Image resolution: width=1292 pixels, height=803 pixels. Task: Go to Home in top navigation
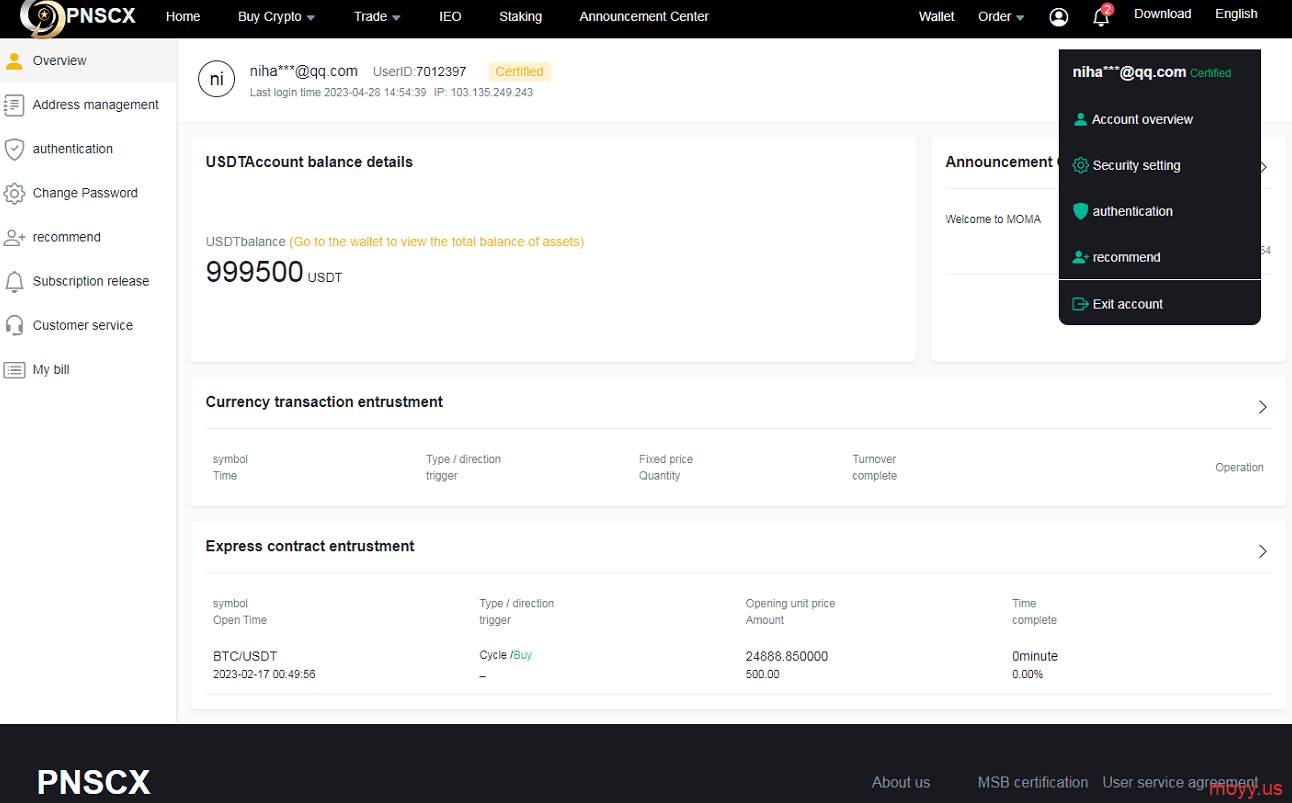click(183, 17)
